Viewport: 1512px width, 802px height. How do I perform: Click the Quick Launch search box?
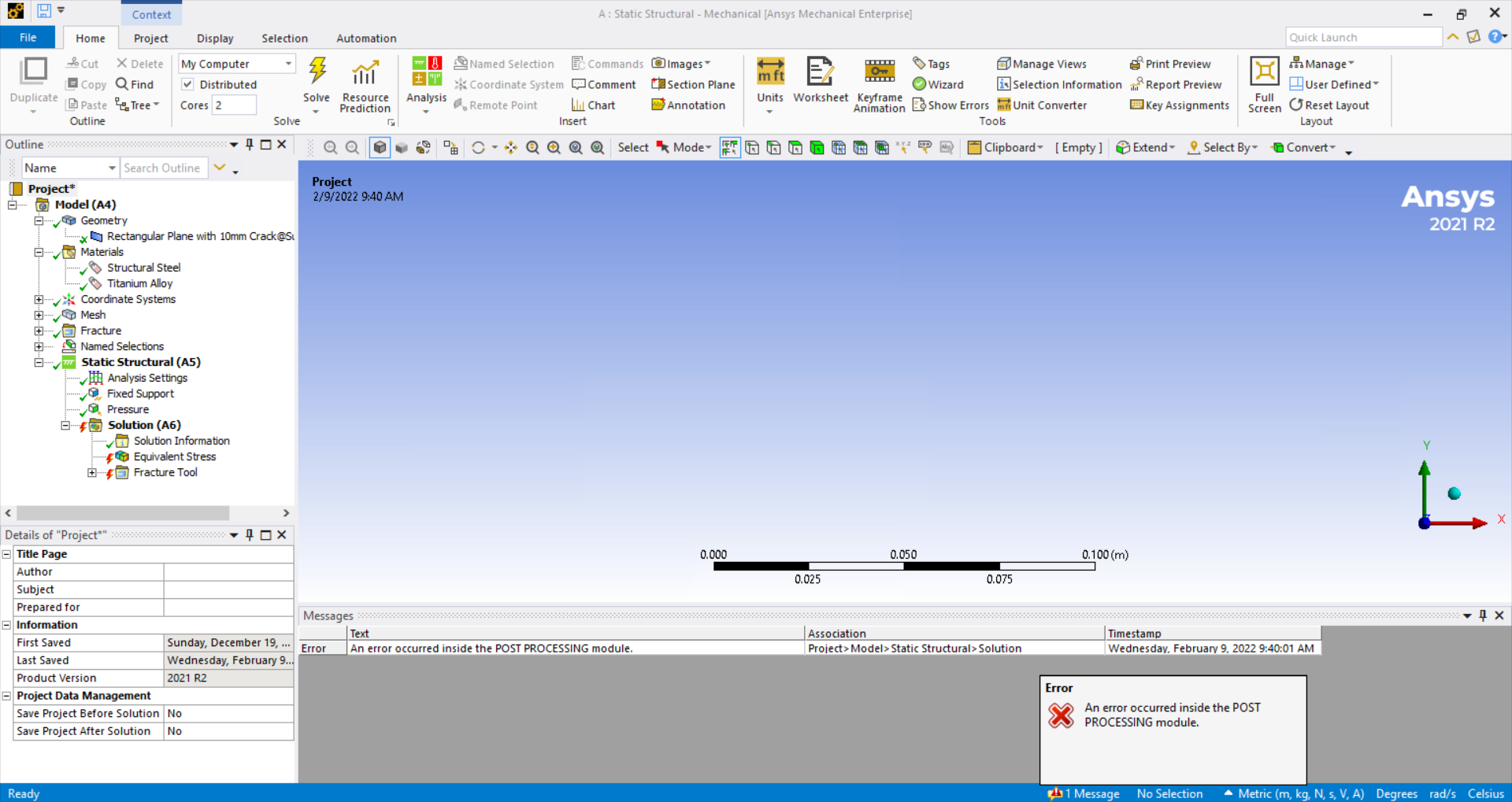(1363, 37)
